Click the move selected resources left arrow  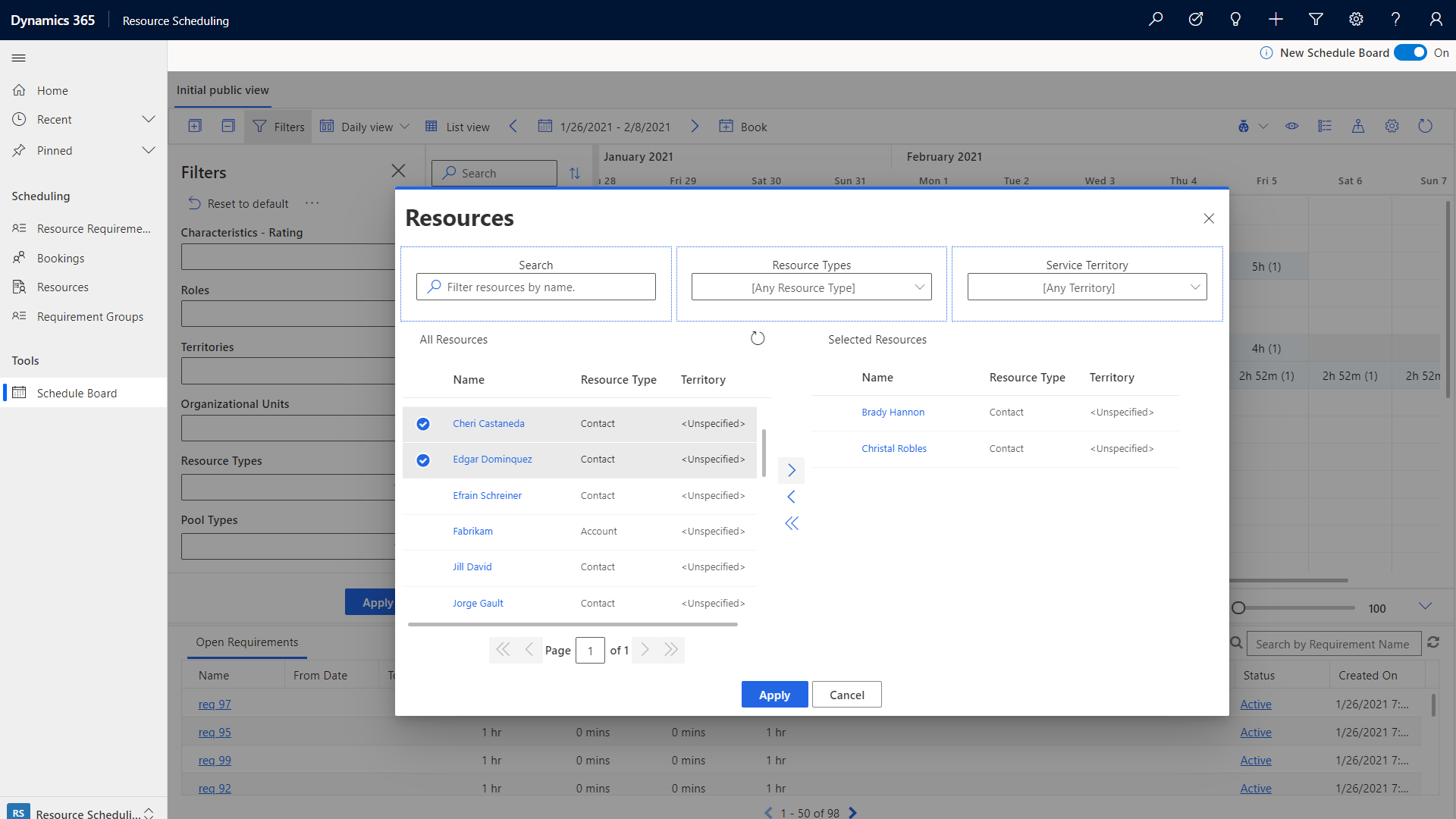pyautogui.click(x=792, y=496)
